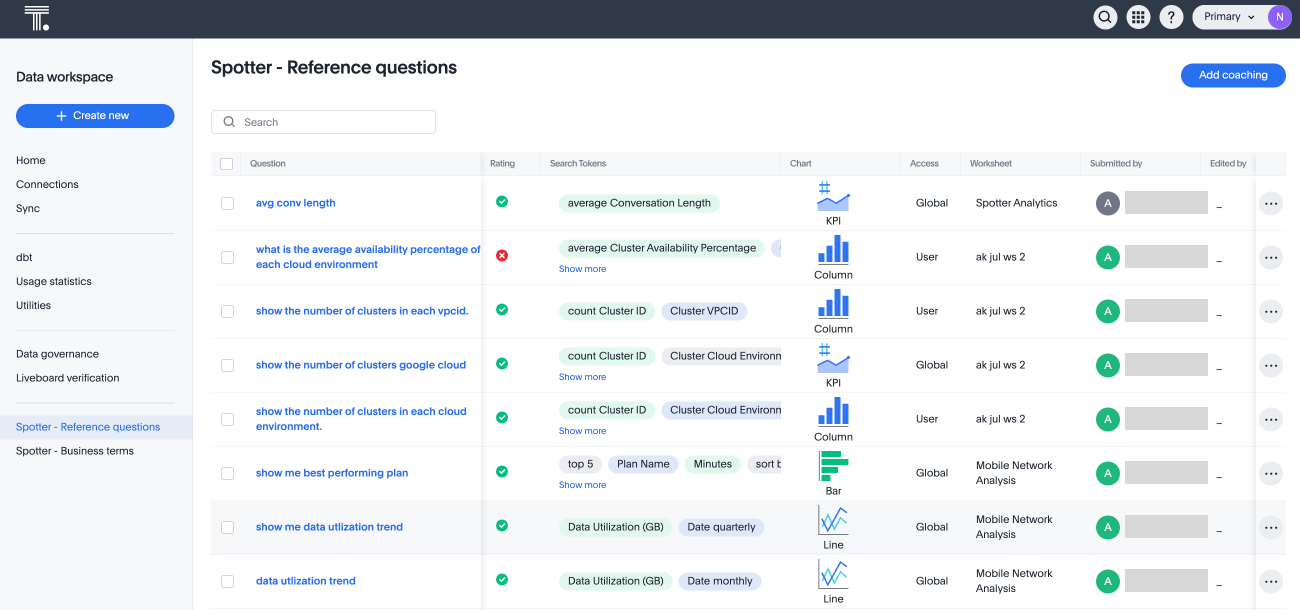The height and width of the screenshot is (610, 1300).
Task: Expand Show more tokens under availability percentage question
Action: 582,268
